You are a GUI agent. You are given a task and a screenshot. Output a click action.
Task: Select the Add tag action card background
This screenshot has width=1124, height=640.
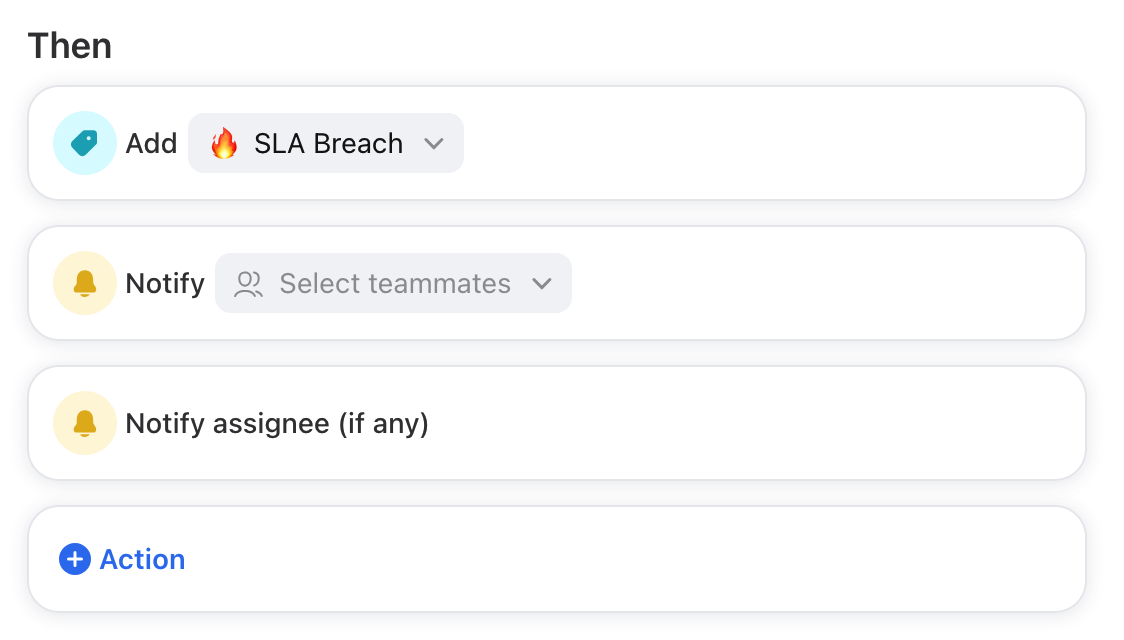pyautogui.click(x=774, y=143)
